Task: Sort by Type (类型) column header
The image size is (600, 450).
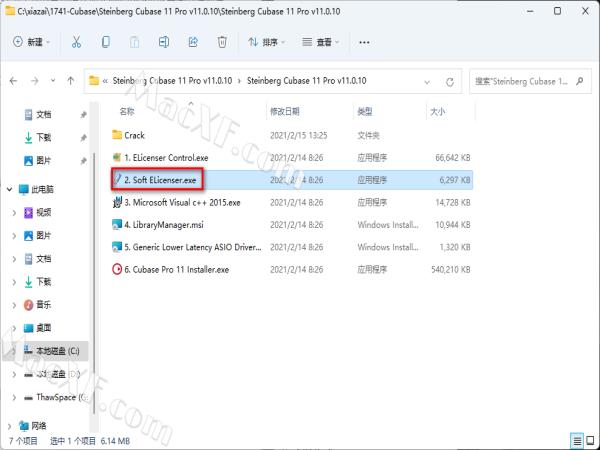Action: 365,111
